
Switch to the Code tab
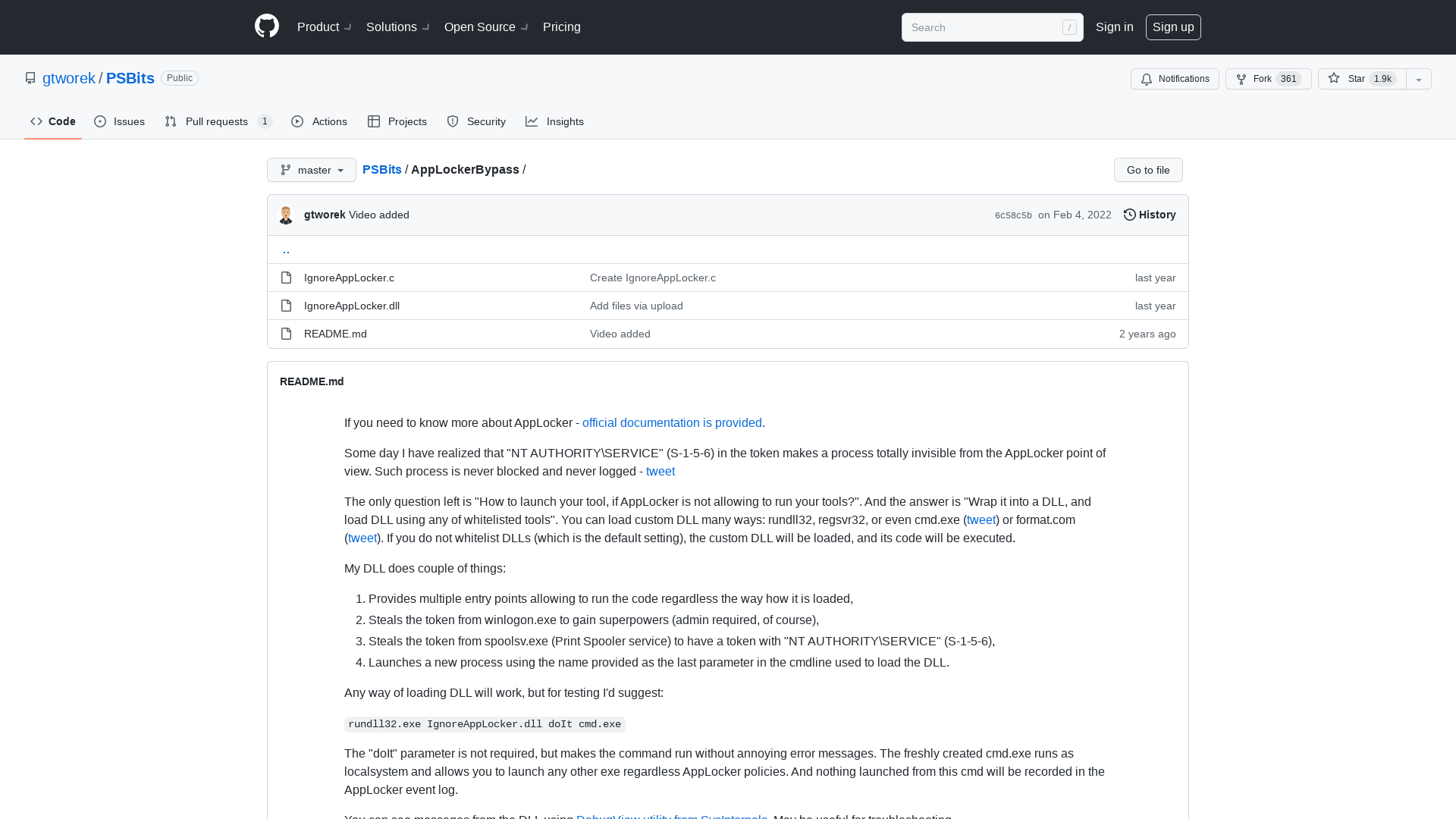coord(53,121)
